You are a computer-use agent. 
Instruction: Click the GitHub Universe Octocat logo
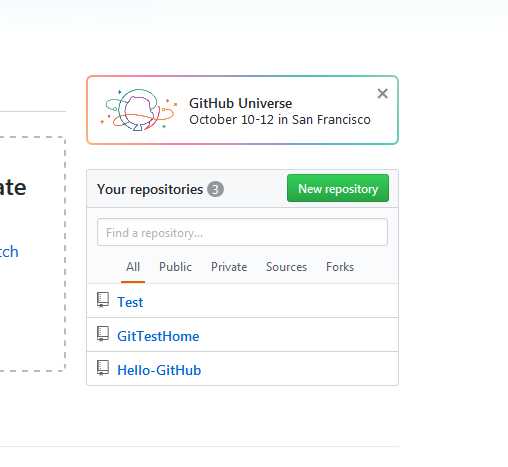(x=139, y=110)
